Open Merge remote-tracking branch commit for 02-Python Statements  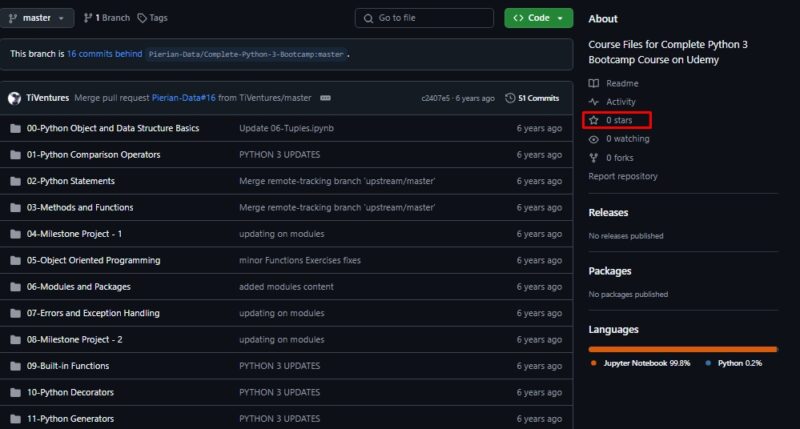(x=337, y=181)
